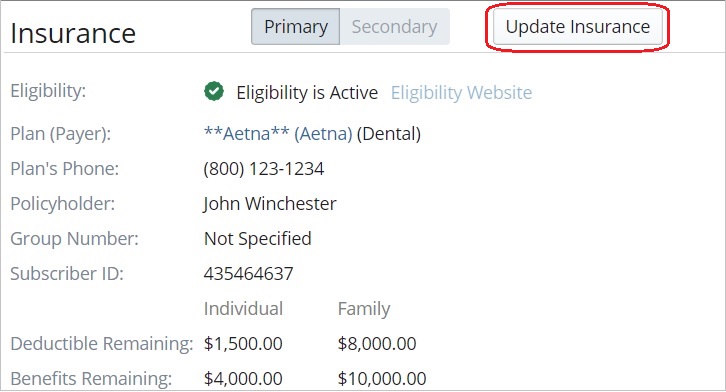The image size is (726, 392).
Task: Click the family deductible remaining $8,000.00
Action: click(x=377, y=343)
